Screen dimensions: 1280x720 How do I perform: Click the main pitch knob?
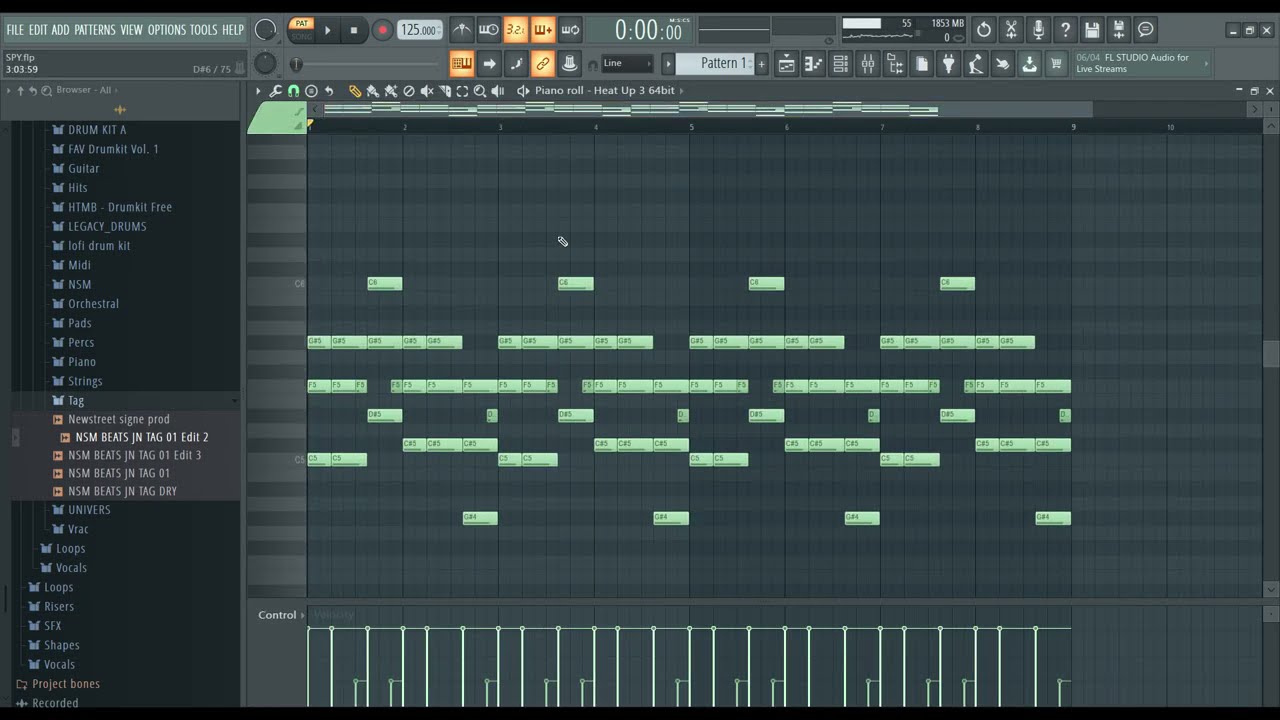(x=265, y=64)
